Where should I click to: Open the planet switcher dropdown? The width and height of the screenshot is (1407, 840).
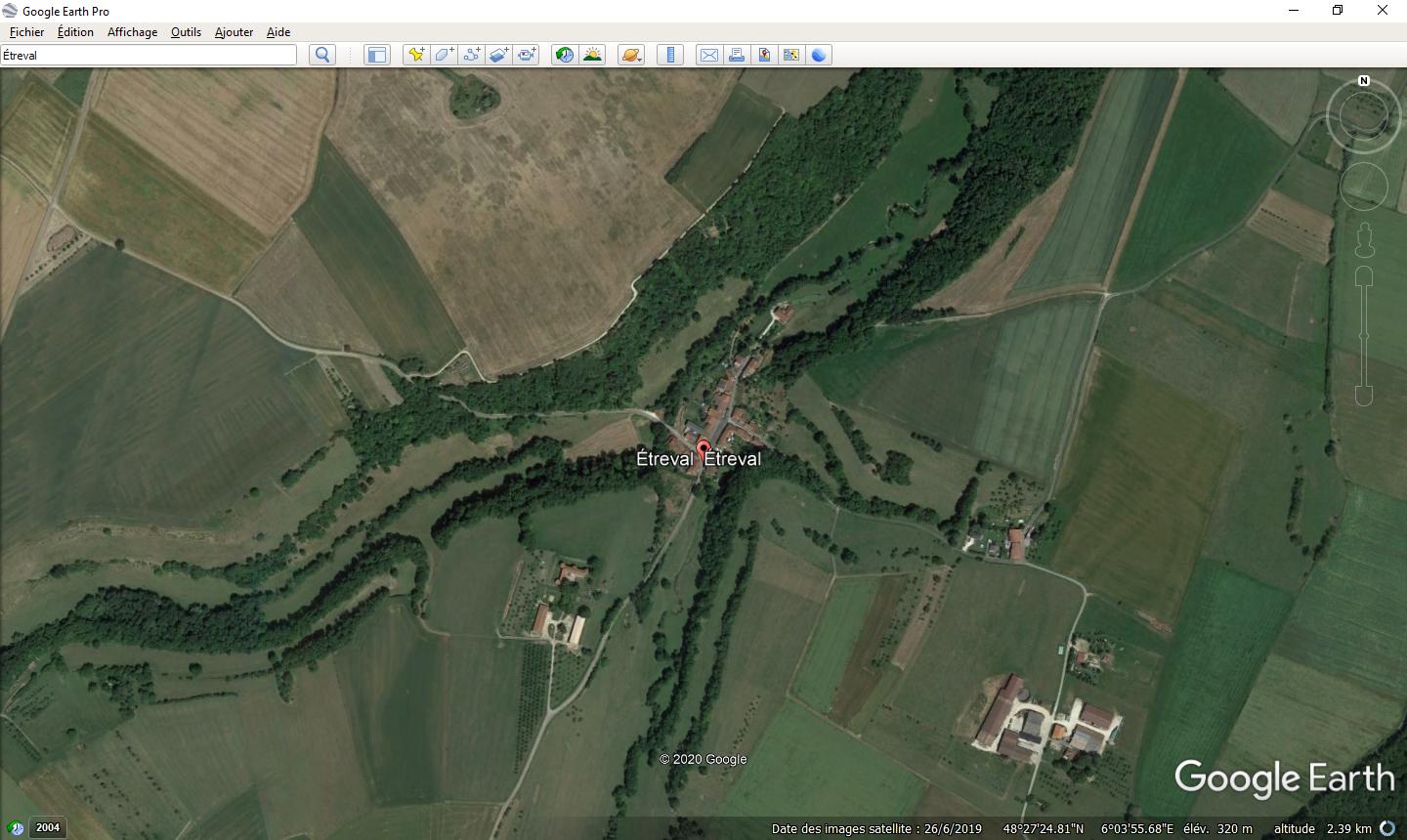[x=631, y=55]
